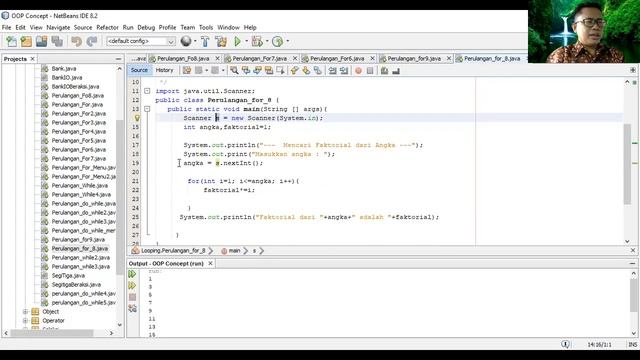Select Bank.java in Projects tree
Image resolution: width=640 pixels, height=360 pixels.
pos(64,69)
